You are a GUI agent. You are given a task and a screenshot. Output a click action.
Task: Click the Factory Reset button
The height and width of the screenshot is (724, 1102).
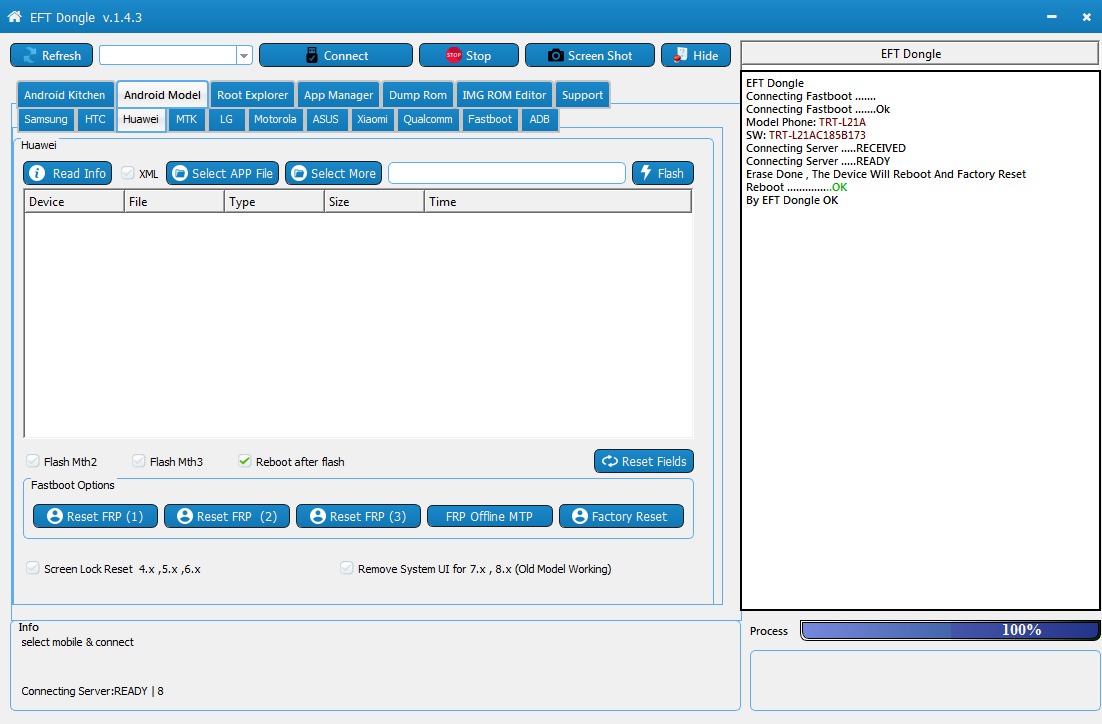[x=620, y=516]
